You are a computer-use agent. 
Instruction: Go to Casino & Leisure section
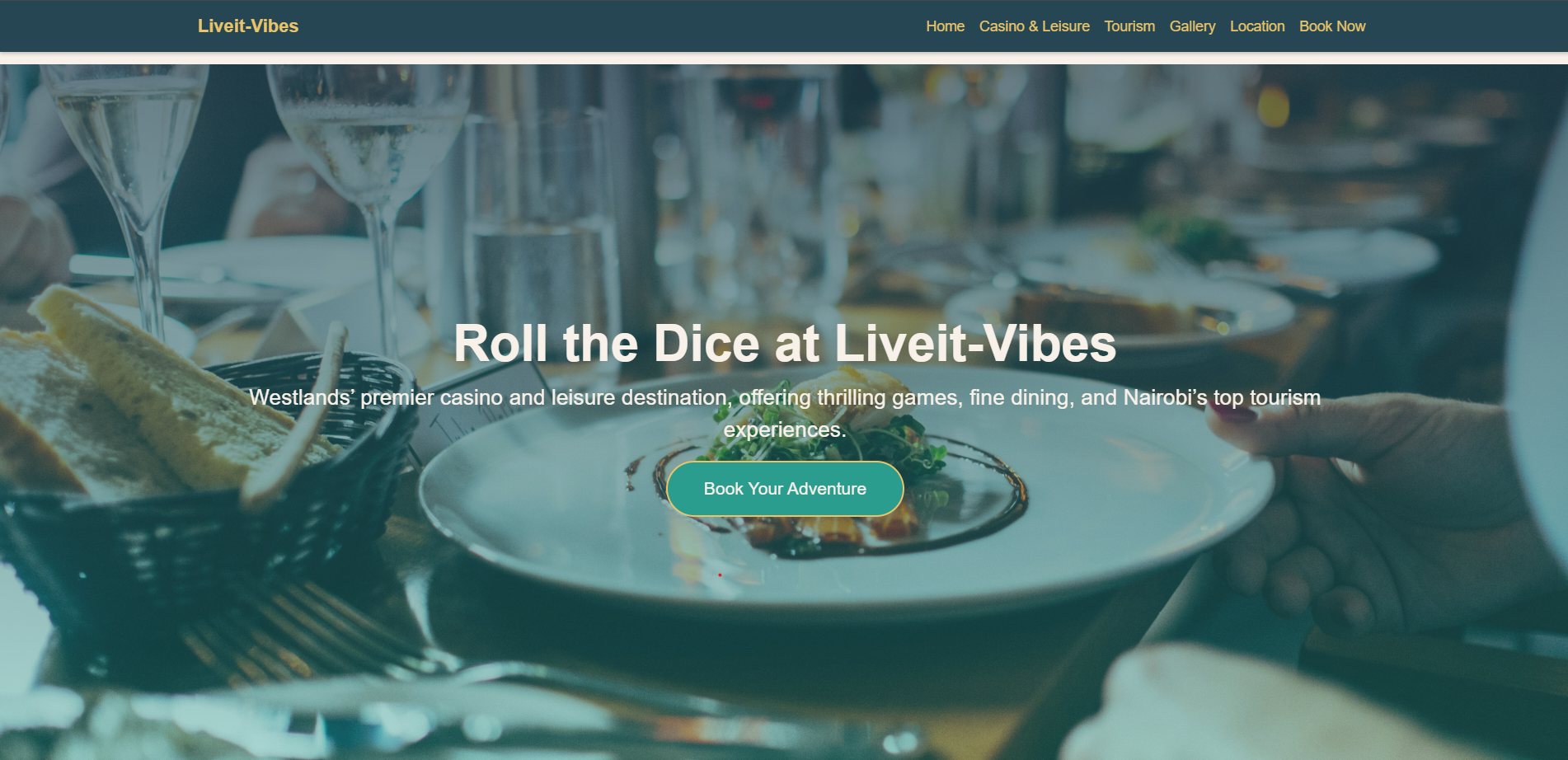pos(1034,26)
